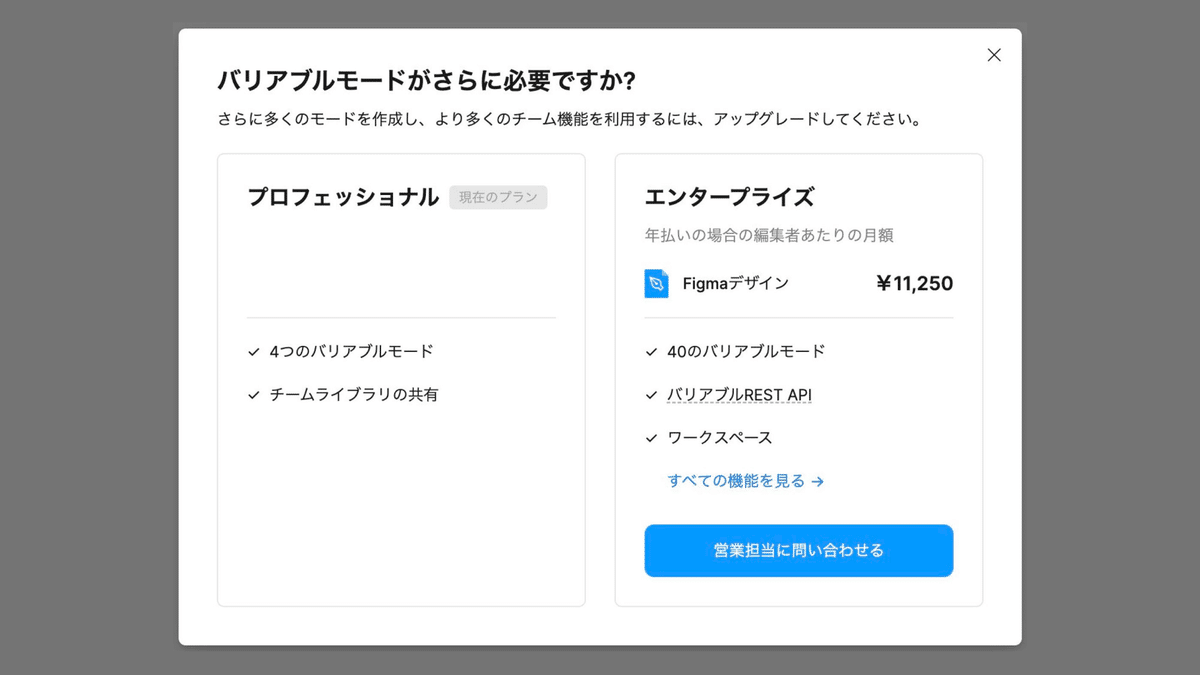Click the arrow beside すべての機能を見る

click(x=817, y=482)
